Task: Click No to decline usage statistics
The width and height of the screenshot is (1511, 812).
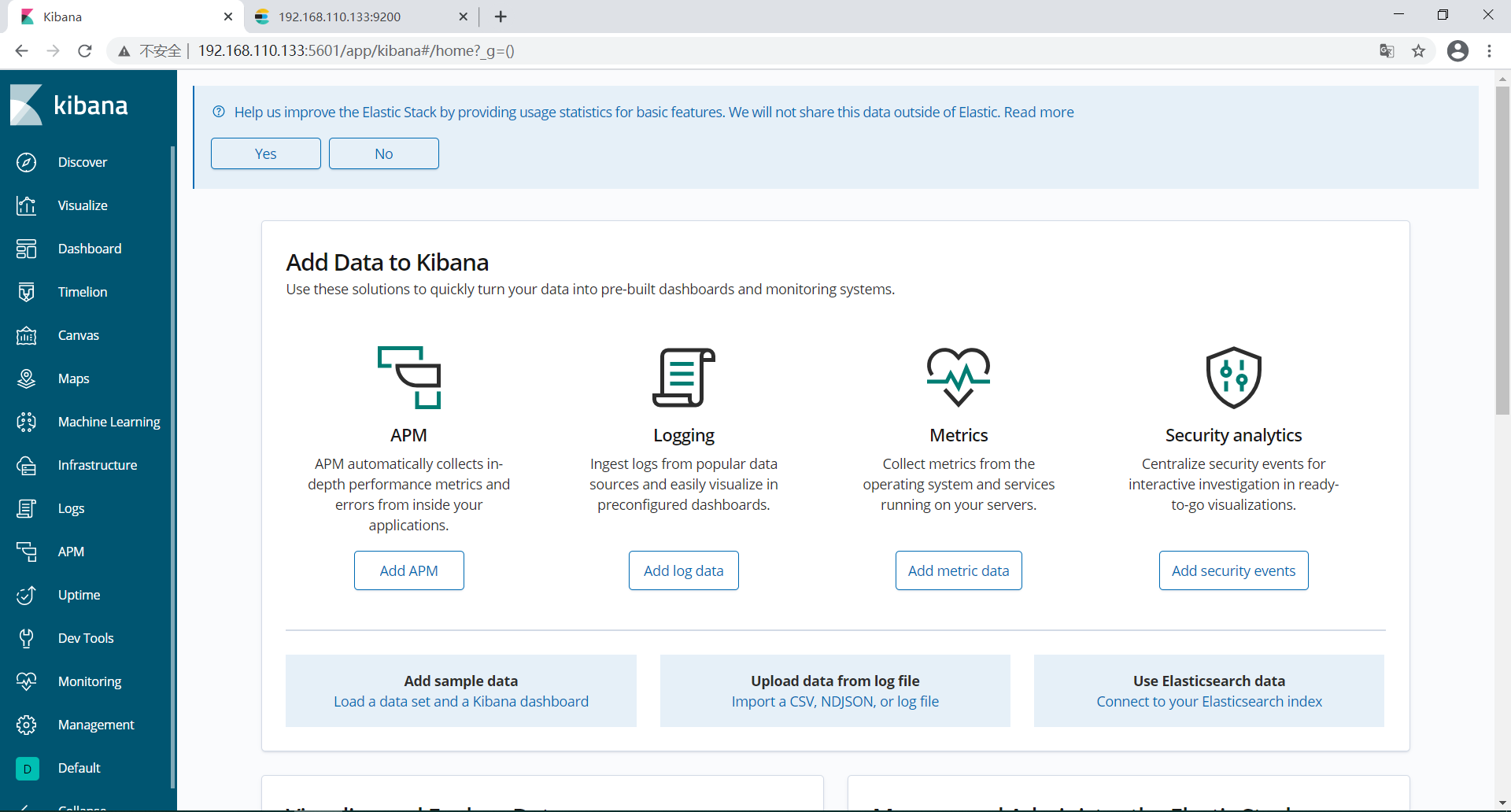Action: 384,153
